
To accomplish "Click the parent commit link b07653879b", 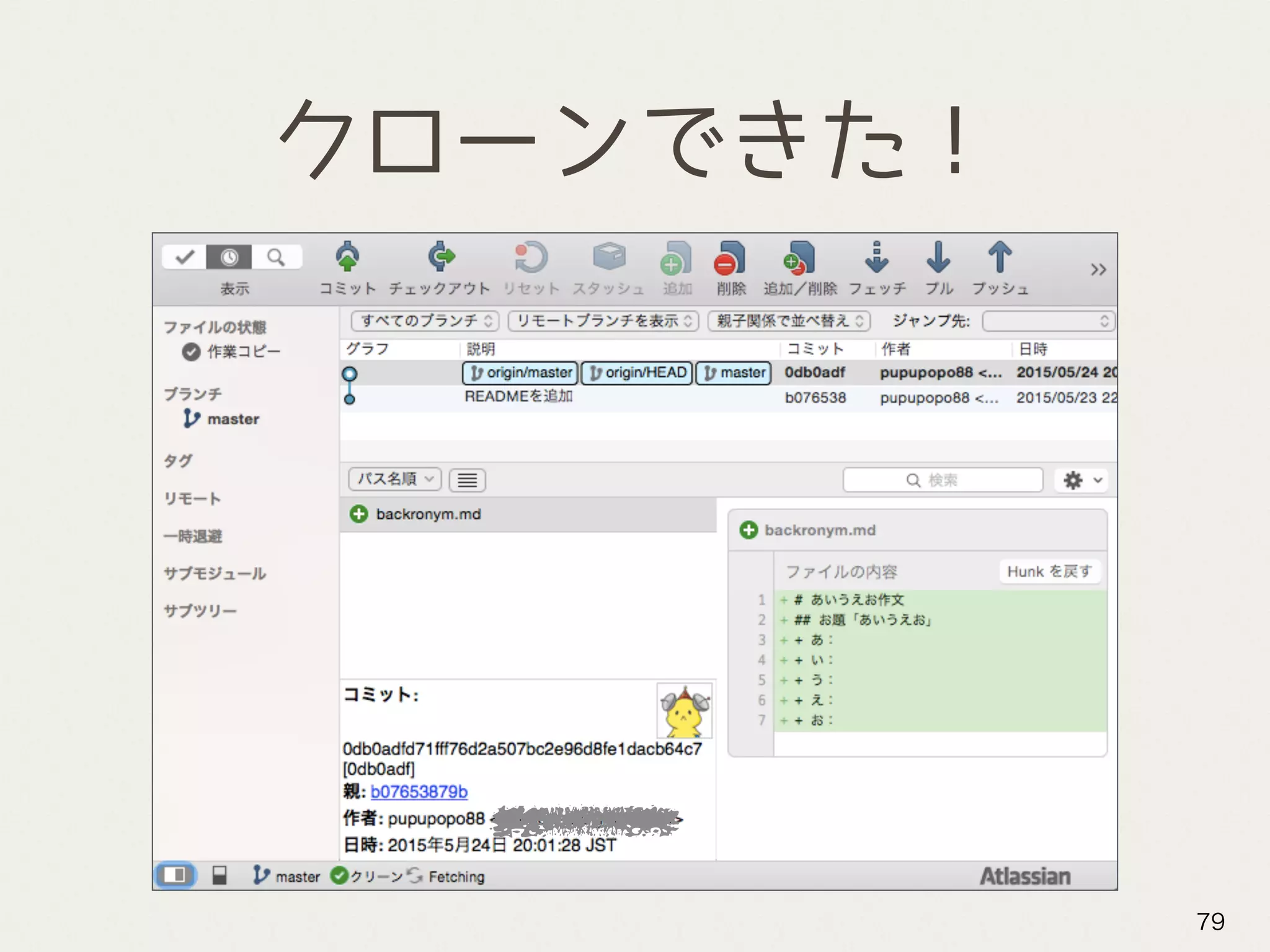I will tap(419, 792).
